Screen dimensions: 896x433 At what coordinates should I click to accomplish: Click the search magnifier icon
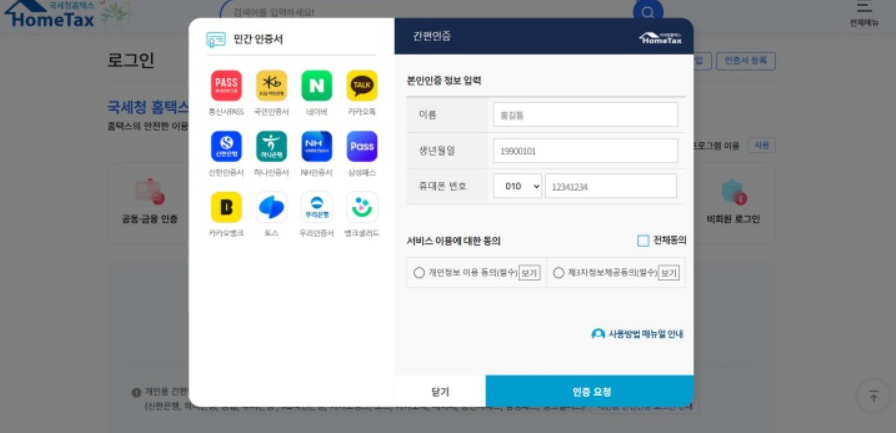(648, 12)
